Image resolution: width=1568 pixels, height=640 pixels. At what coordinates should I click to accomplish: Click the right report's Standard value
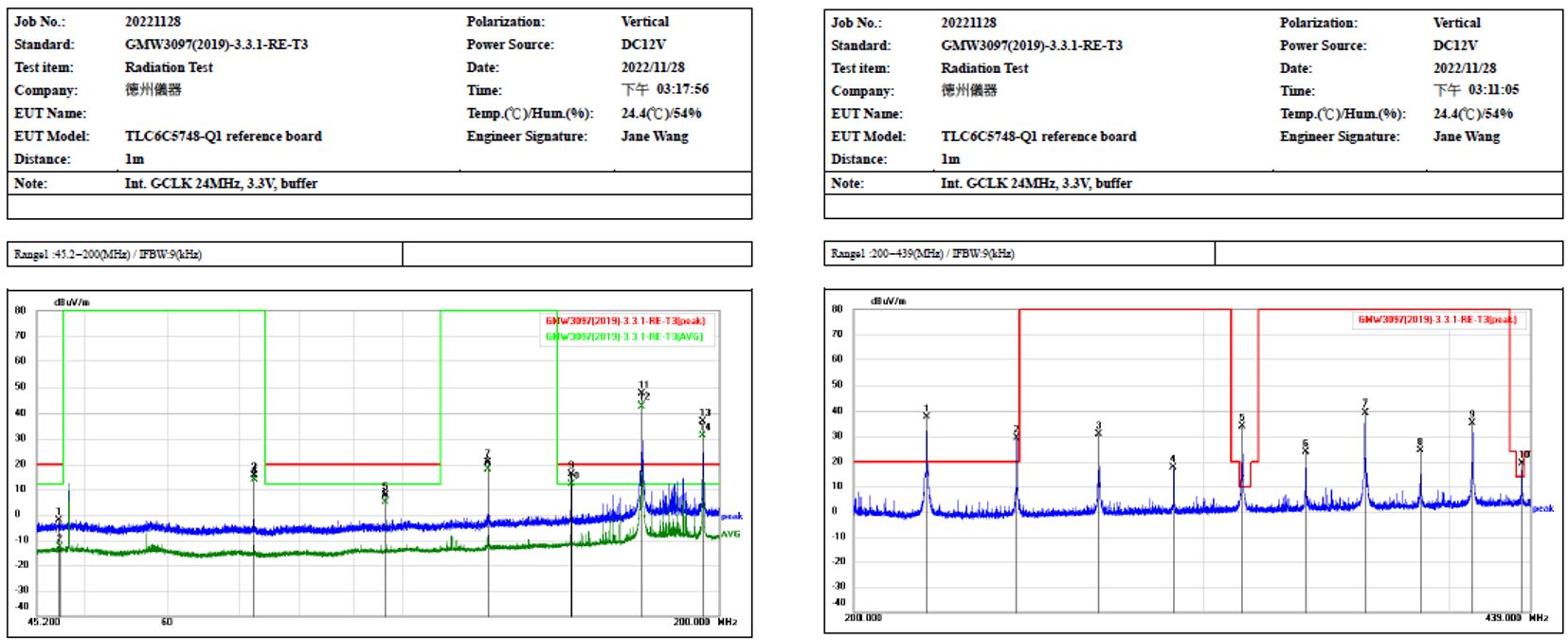(x=1031, y=46)
